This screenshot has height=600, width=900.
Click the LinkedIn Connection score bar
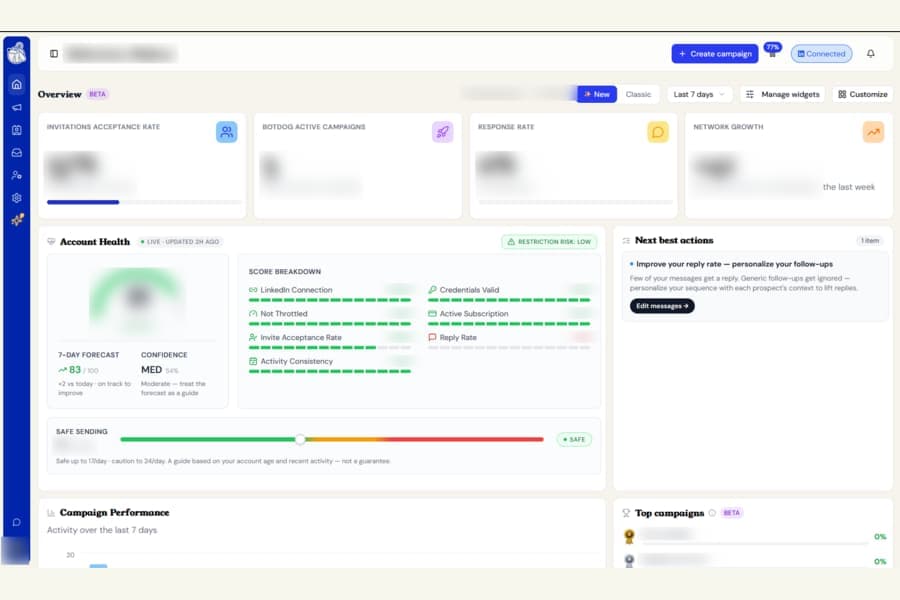pyautogui.click(x=329, y=300)
